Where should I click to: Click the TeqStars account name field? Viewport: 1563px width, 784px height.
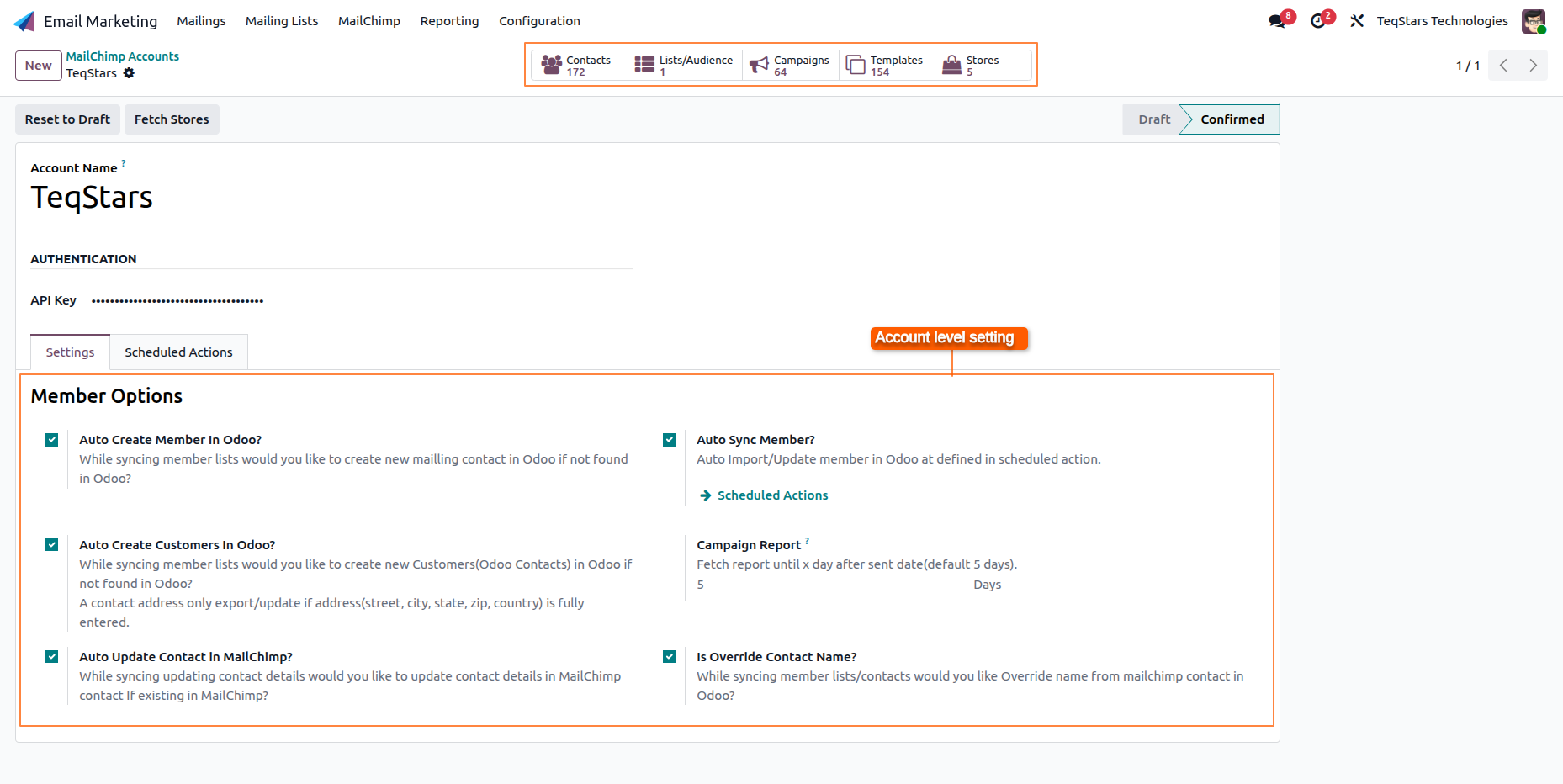click(92, 198)
